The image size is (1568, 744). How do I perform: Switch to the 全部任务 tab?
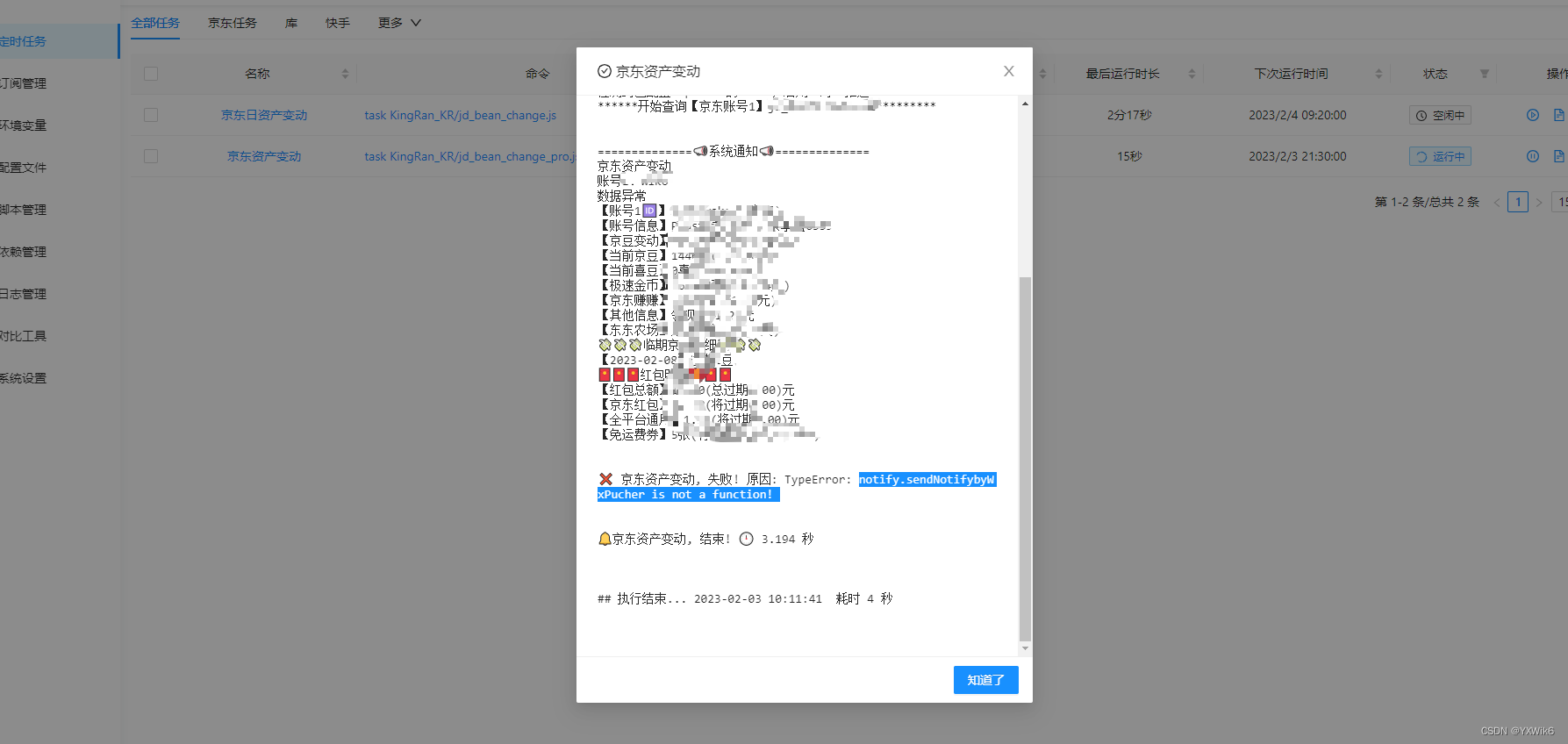click(155, 23)
